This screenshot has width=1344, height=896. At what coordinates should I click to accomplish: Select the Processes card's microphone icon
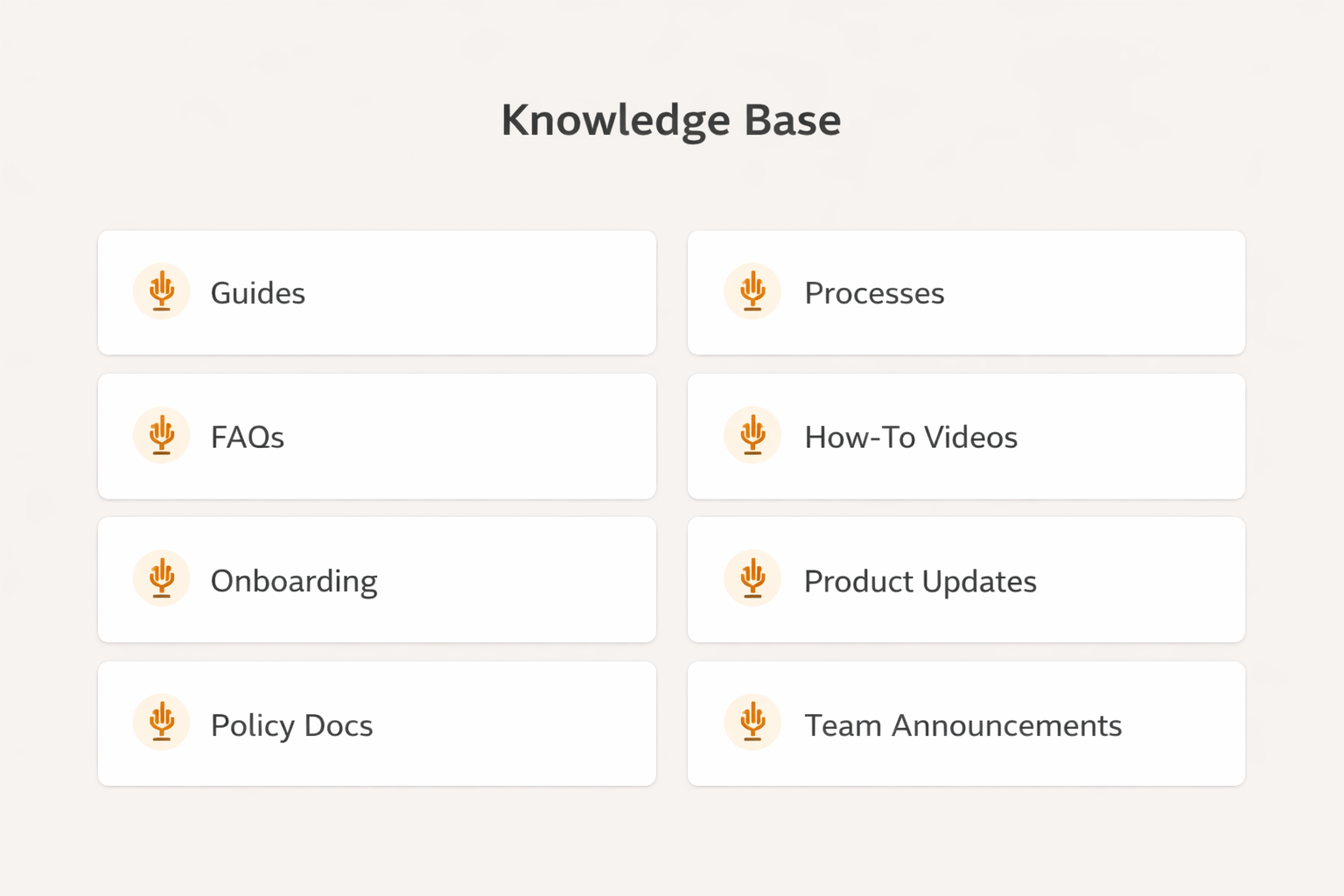[x=752, y=290]
